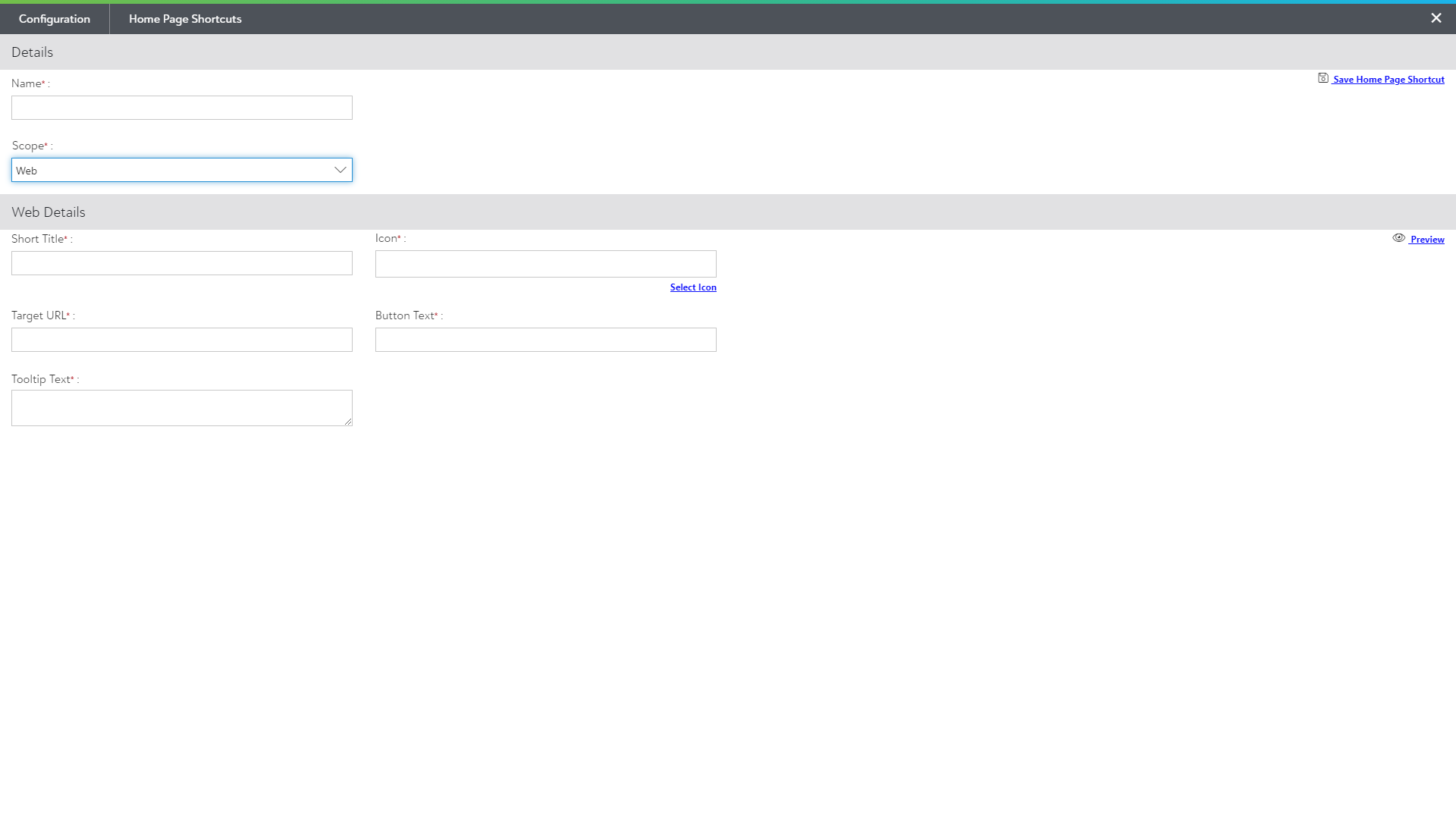This screenshot has width=1456, height=819.
Task: Open the Home Page Shortcuts tab
Action: point(185,19)
